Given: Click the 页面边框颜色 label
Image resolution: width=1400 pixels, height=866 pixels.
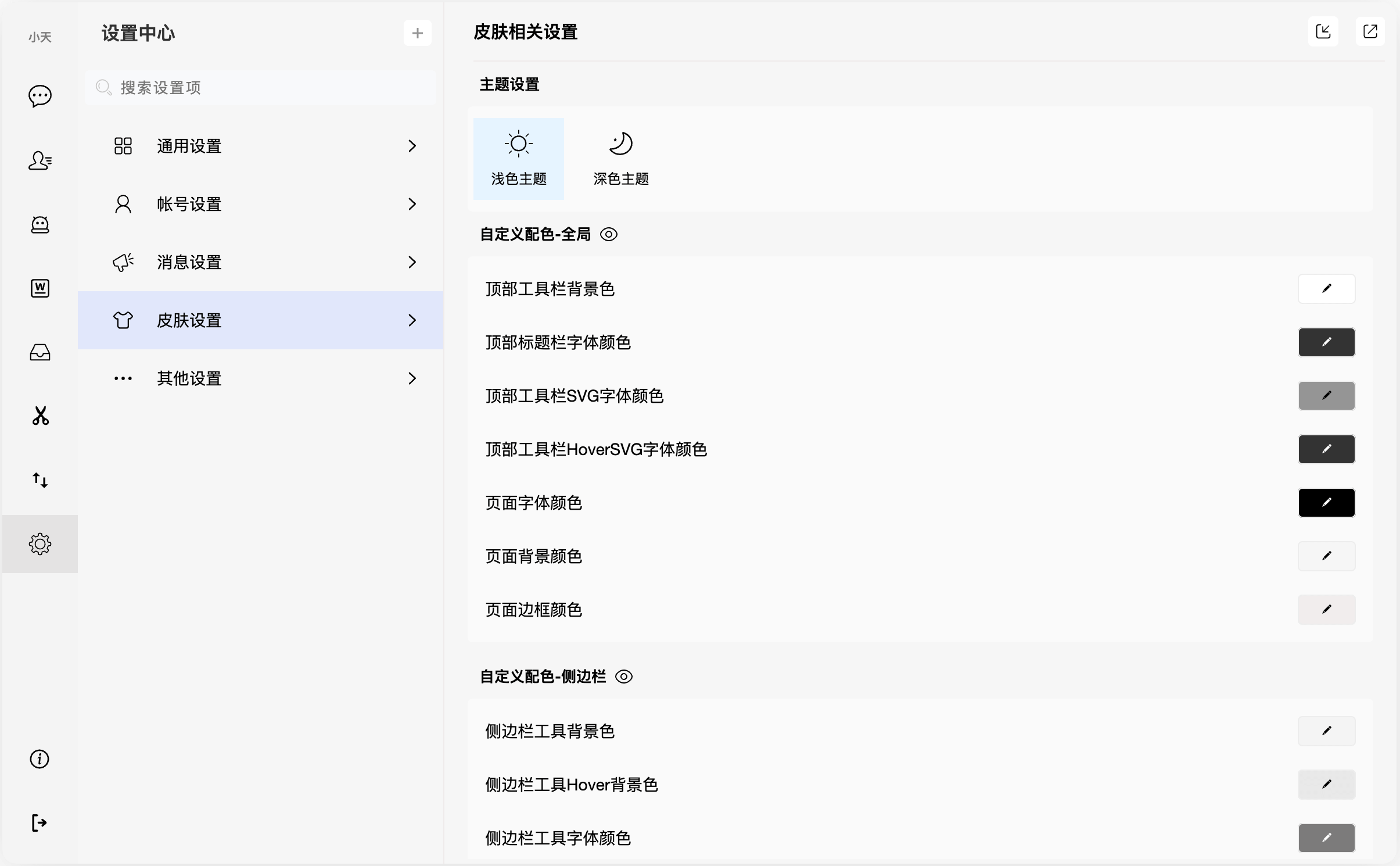Looking at the screenshot, I should pyautogui.click(x=534, y=610).
